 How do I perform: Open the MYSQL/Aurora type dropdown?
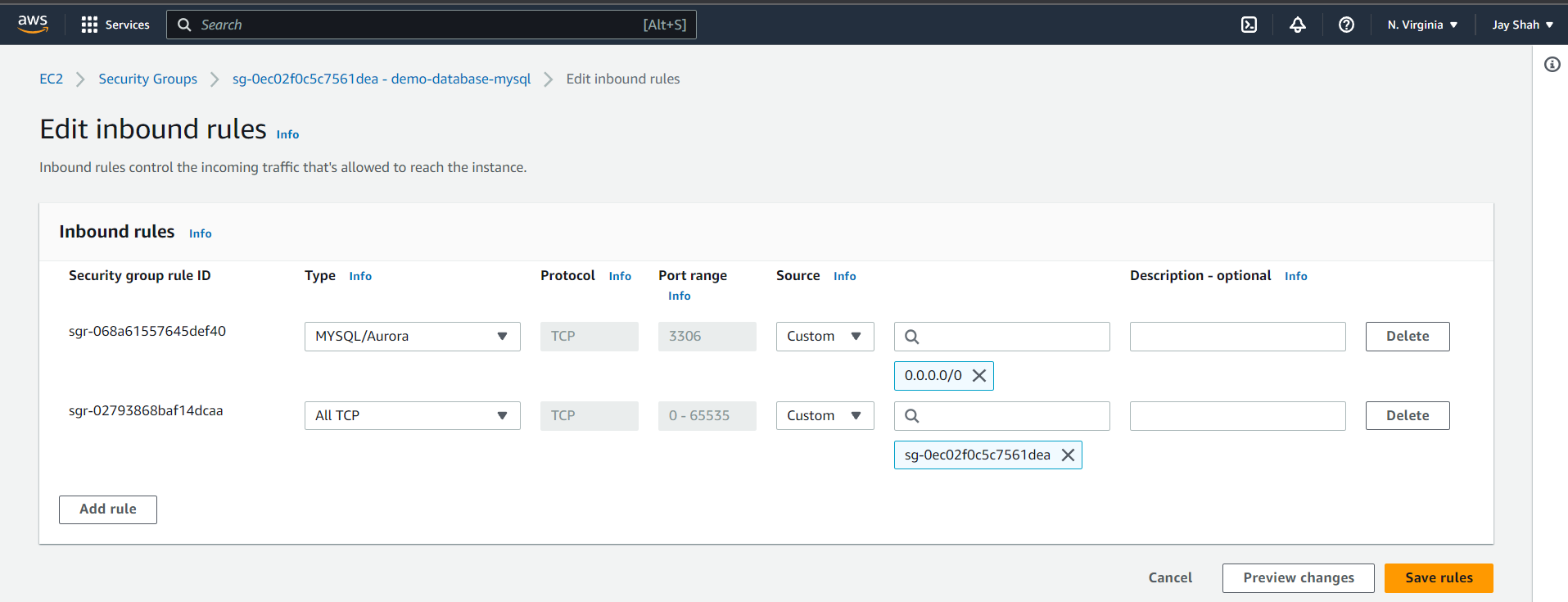(x=413, y=336)
